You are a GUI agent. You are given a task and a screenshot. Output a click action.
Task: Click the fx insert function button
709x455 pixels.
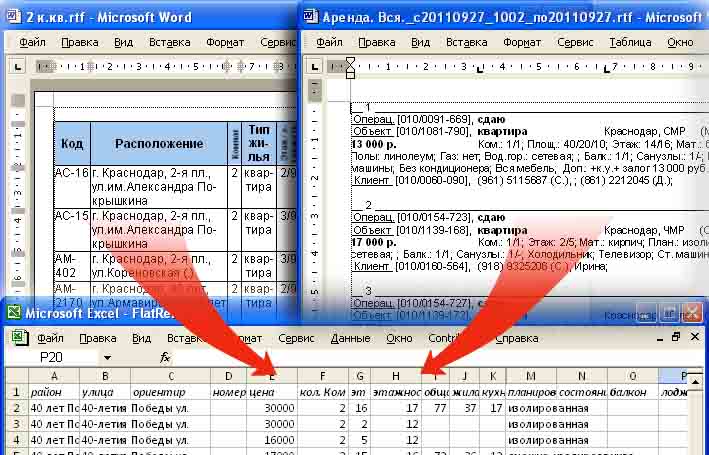pyautogui.click(x=165, y=358)
